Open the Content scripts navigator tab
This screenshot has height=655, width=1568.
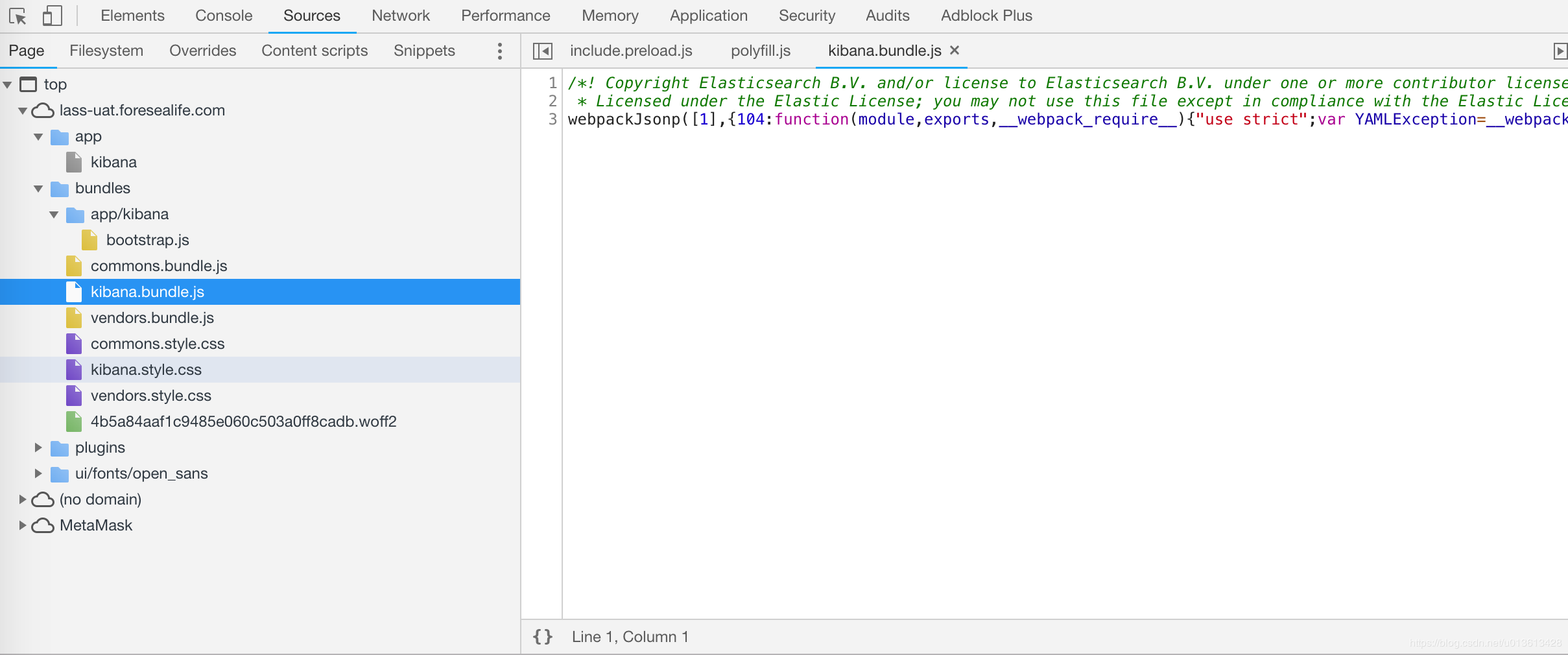click(x=315, y=51)
